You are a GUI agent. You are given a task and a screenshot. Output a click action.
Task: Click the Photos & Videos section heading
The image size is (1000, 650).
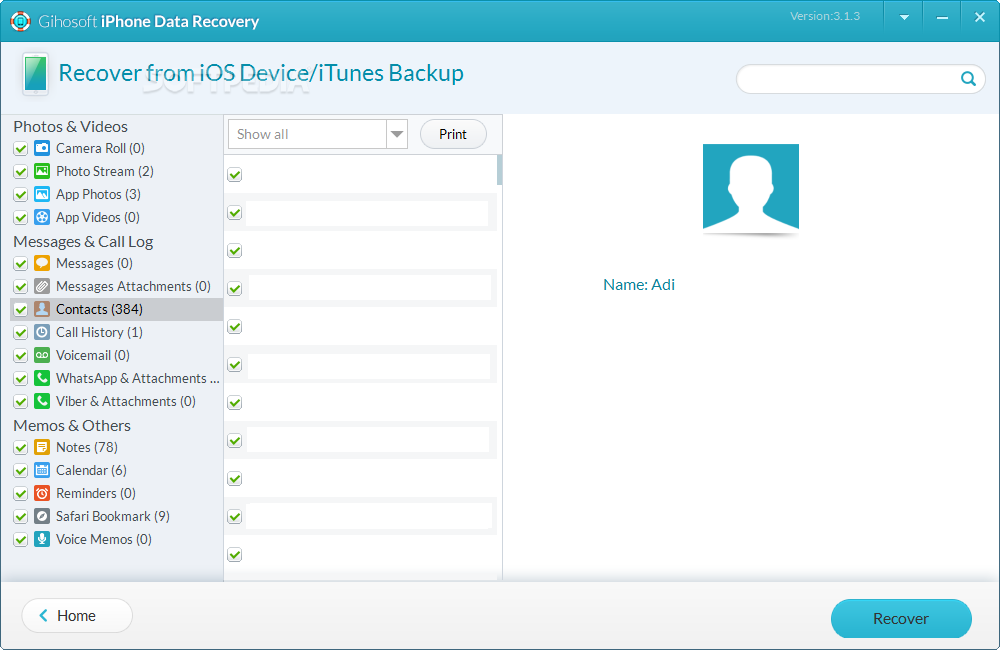tap(70, 126)
